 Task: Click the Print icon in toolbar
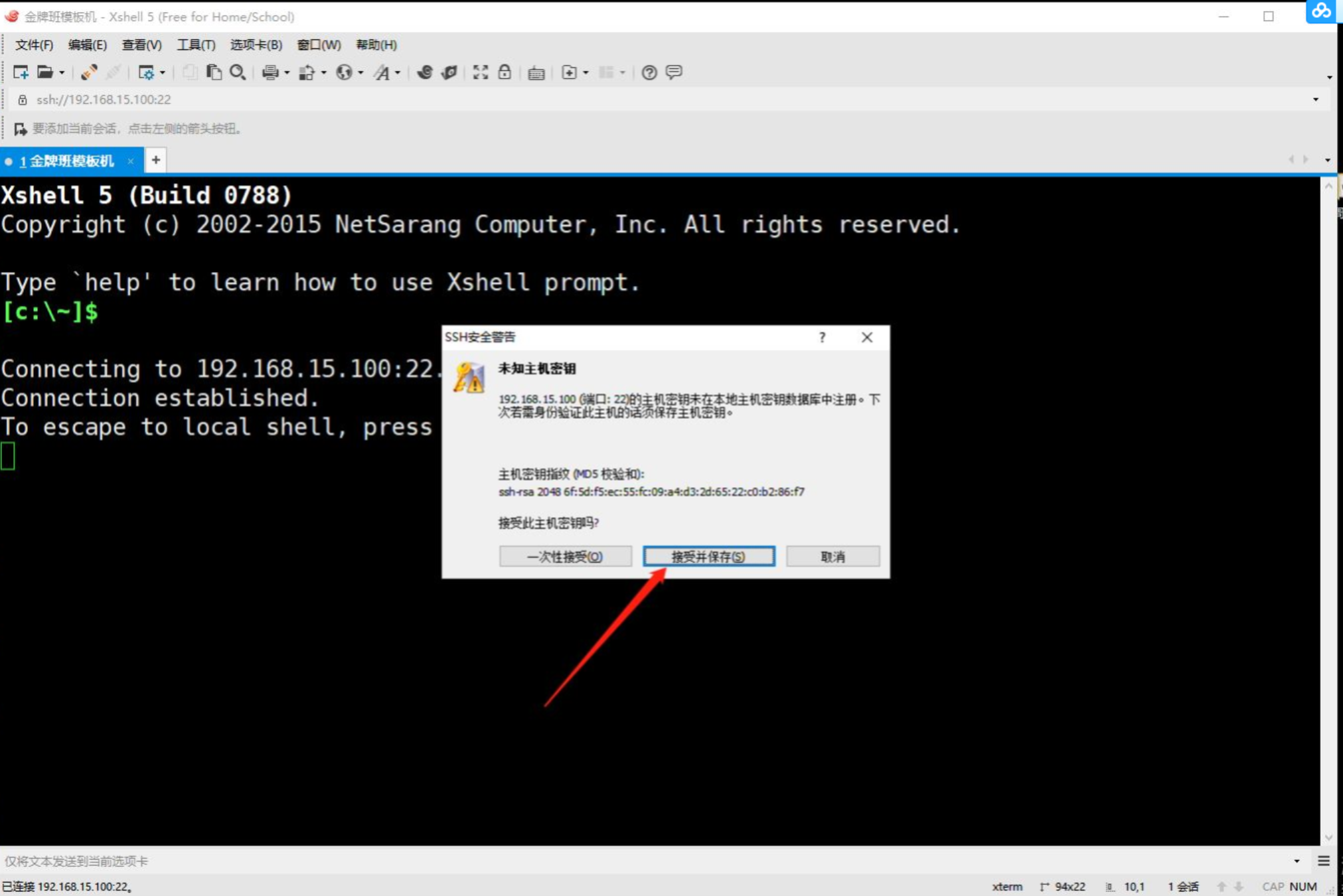270,72
